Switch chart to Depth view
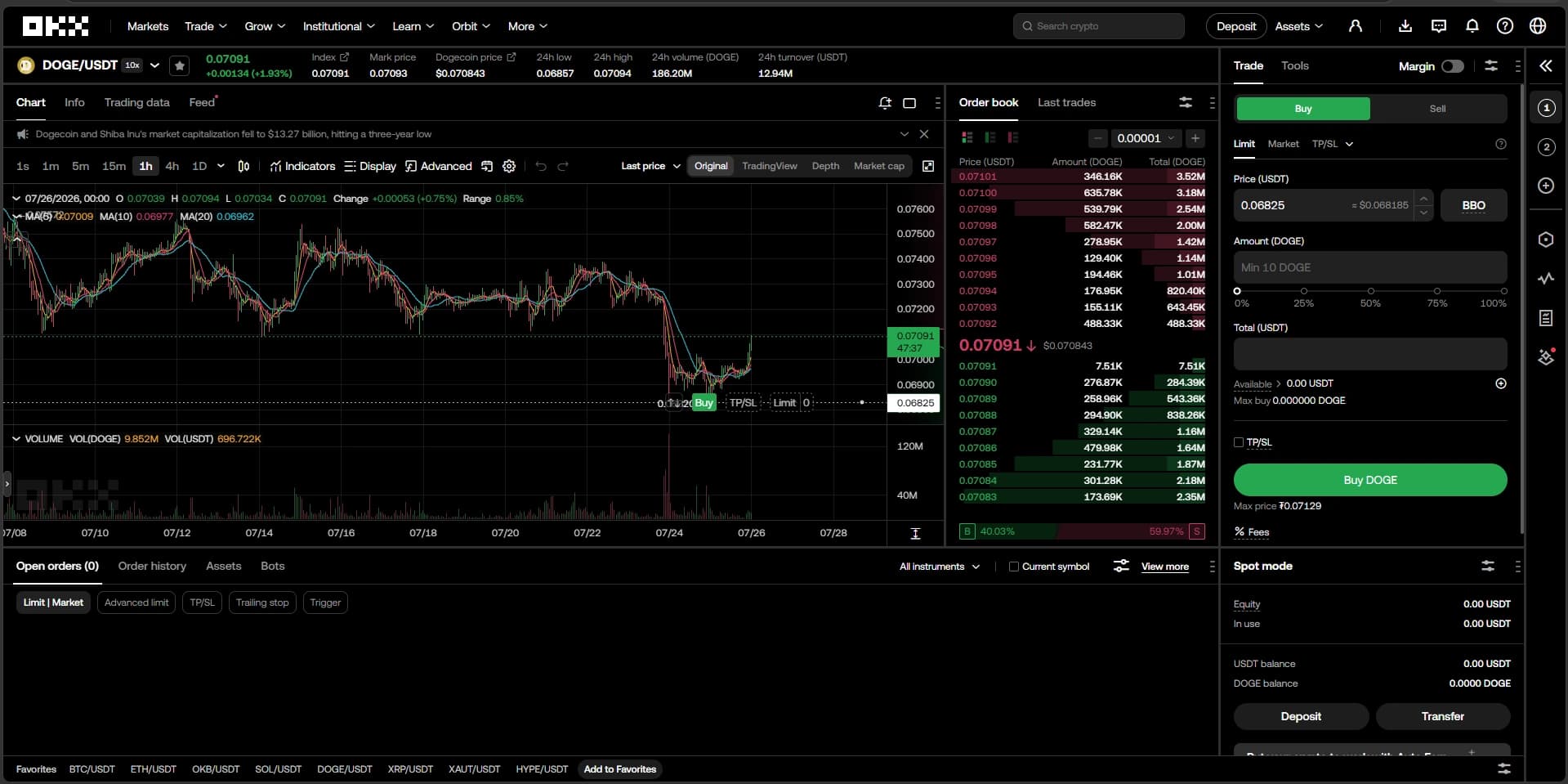 click(825, 166)
